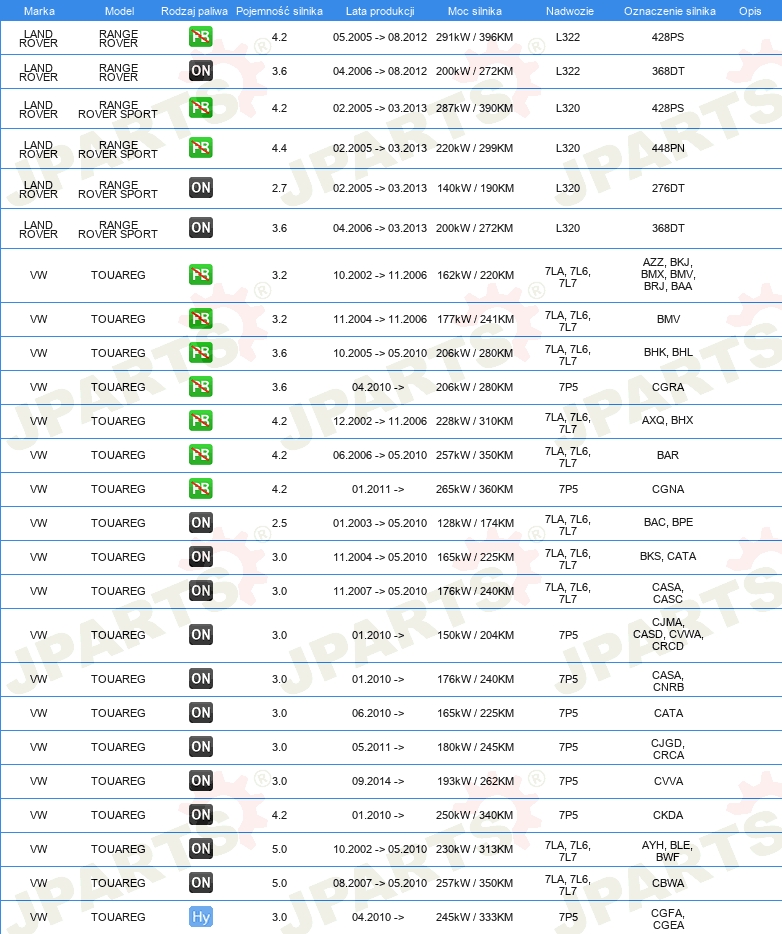Click diesel ON icon in Touareg CJGD, CRCA row

pyautogui.click(x=201, y=746)
